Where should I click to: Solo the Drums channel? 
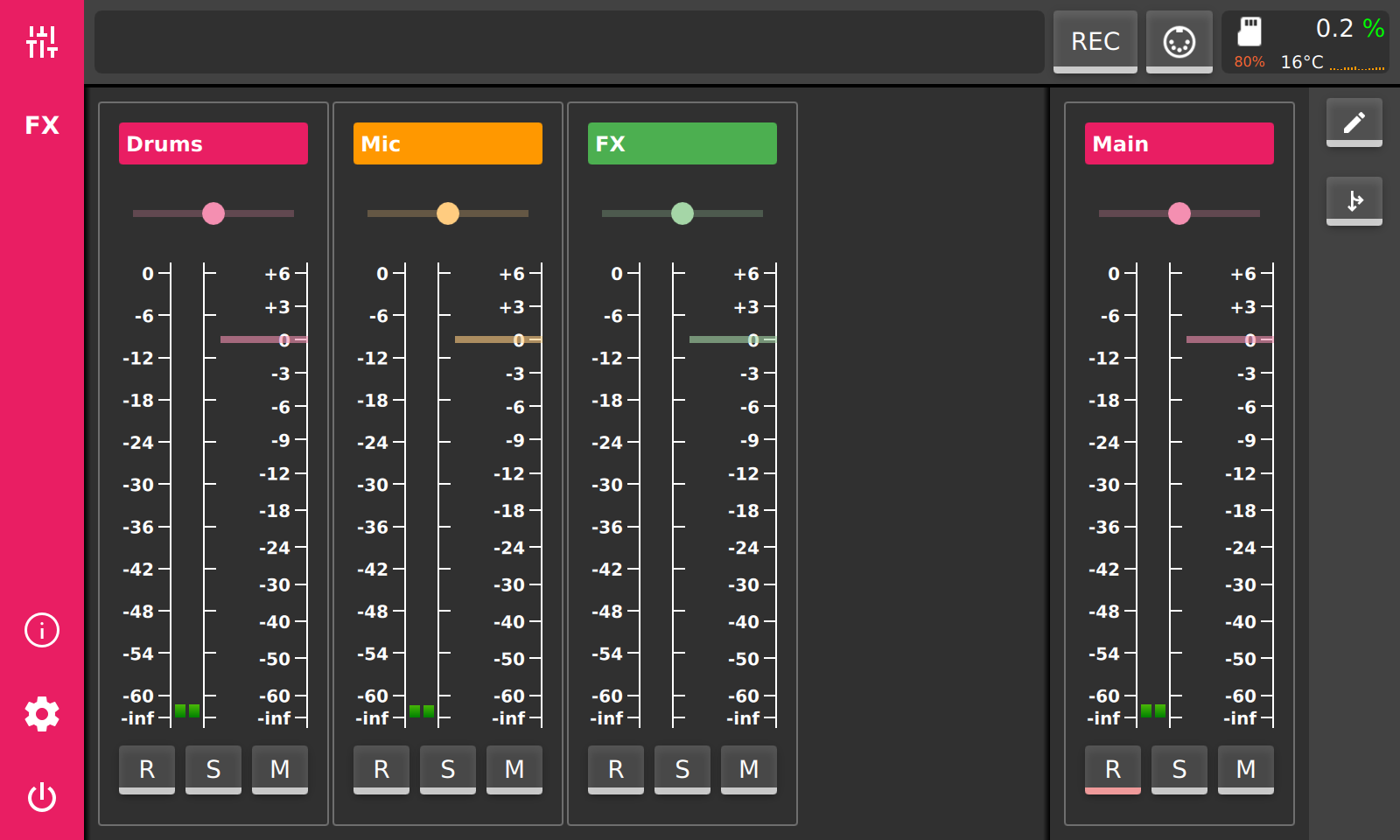(x=213, y=770)
